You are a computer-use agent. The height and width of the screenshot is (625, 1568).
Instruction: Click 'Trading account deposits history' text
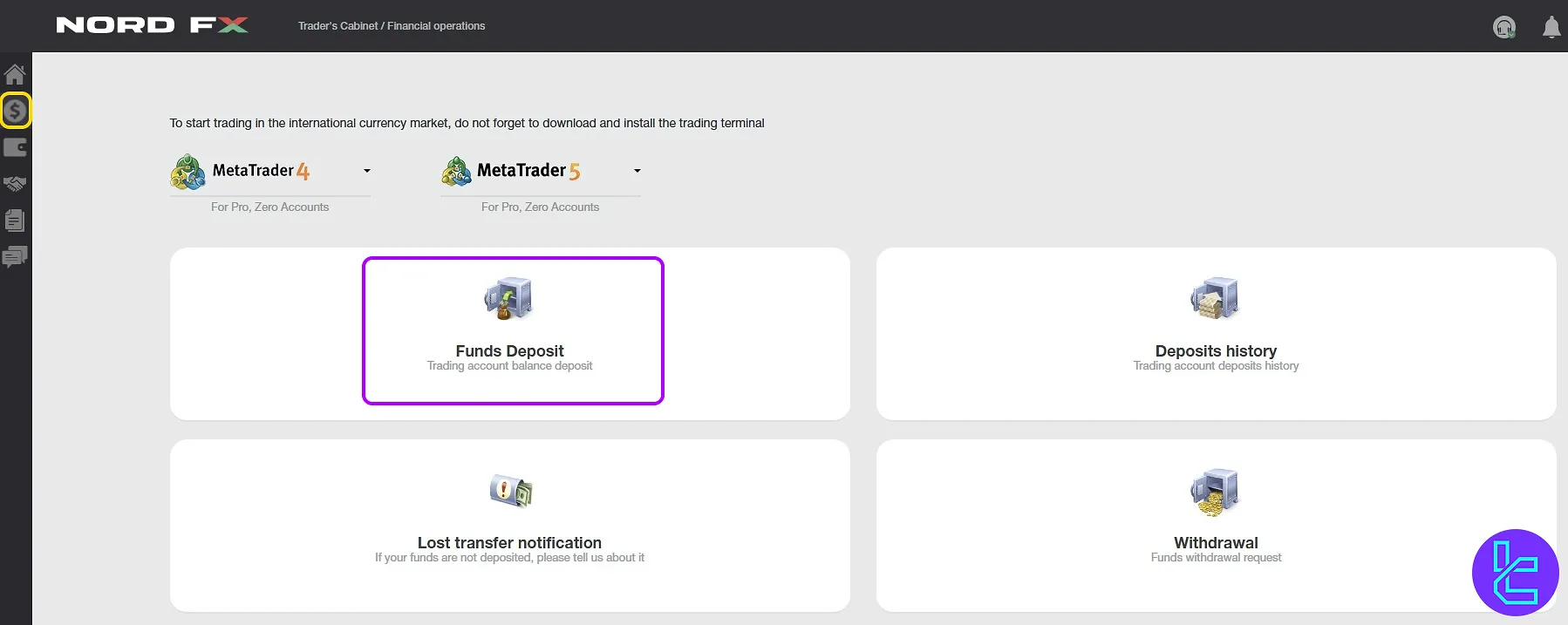(1216, 366)
